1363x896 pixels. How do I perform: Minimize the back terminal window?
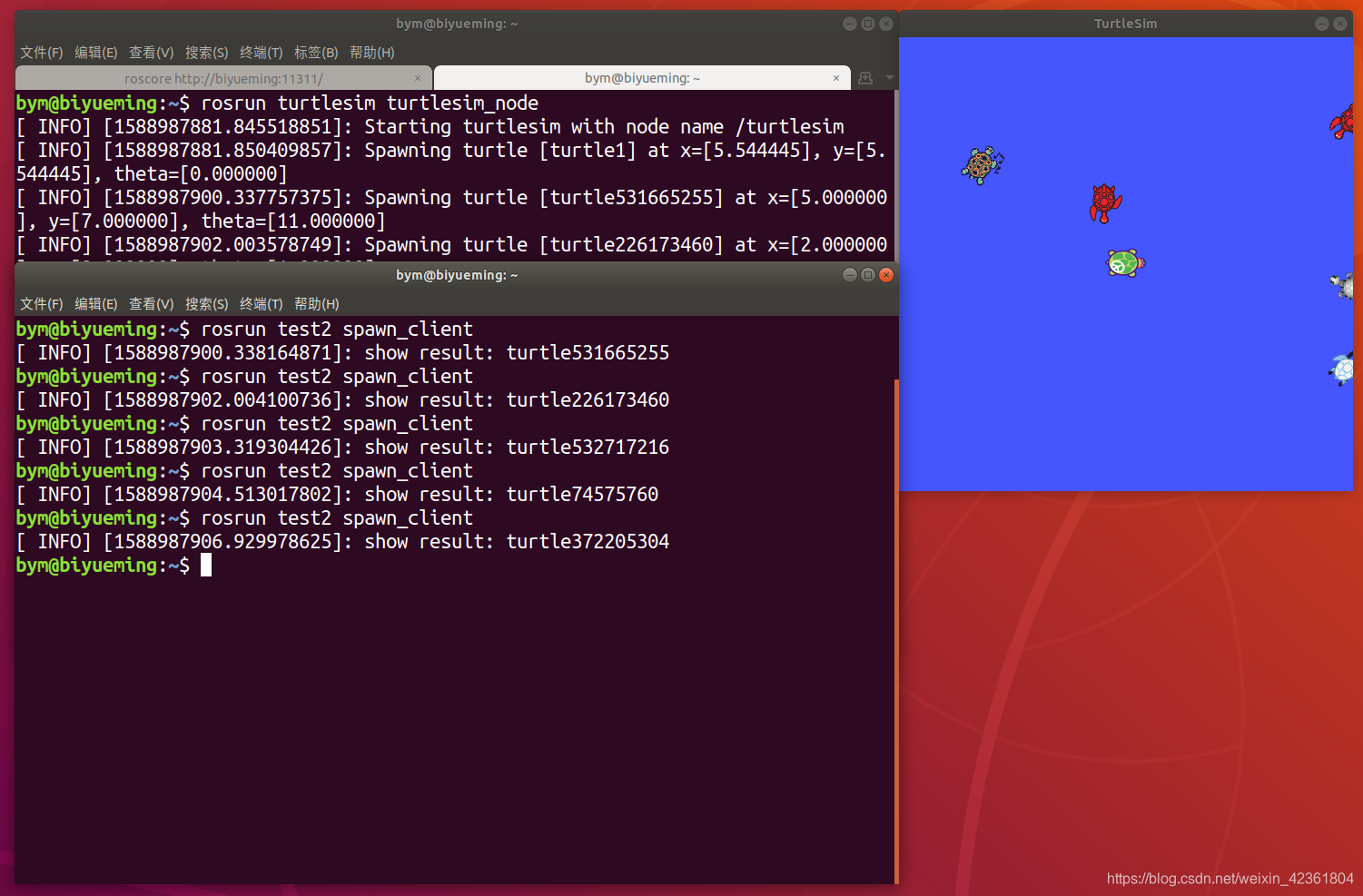(x=850, y=24)
